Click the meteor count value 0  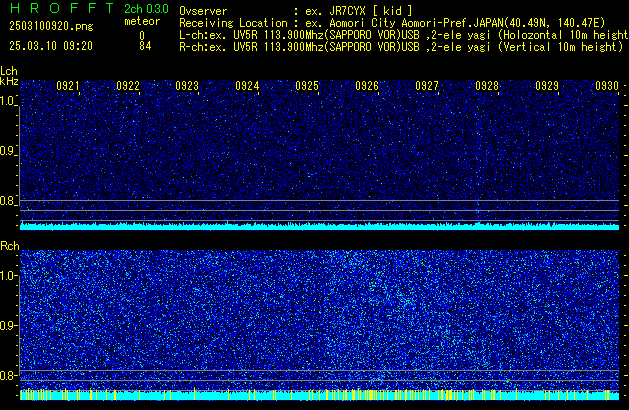[142, 36]
